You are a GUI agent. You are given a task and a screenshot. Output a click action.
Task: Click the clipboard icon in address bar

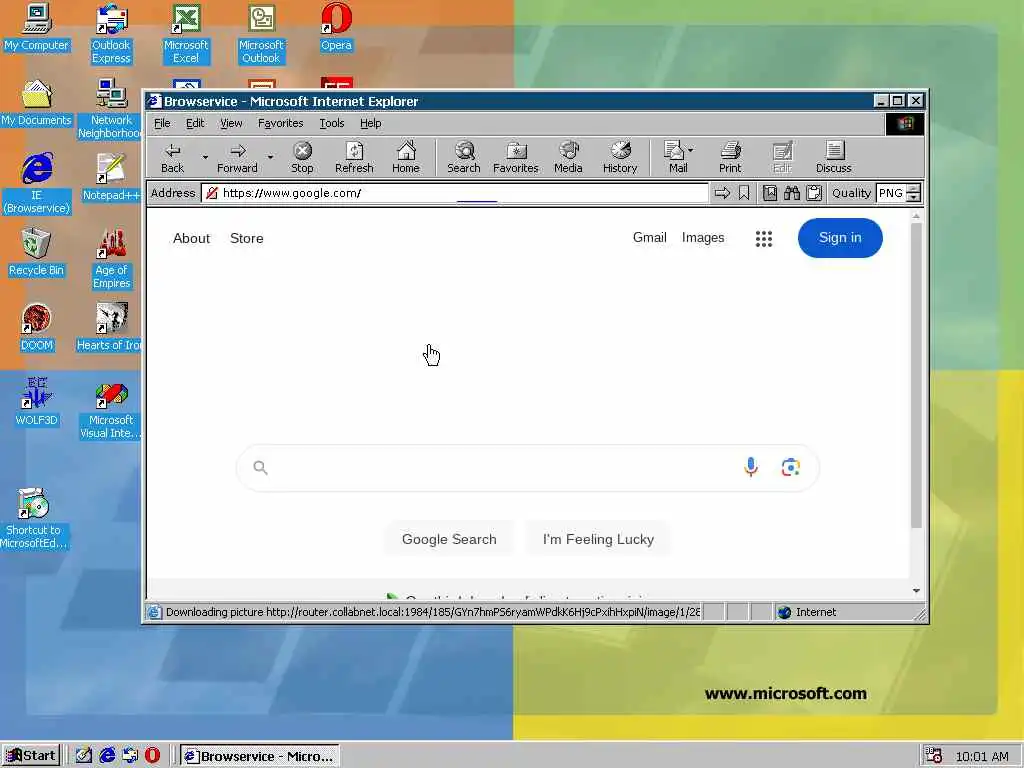[x=814, y=193]
